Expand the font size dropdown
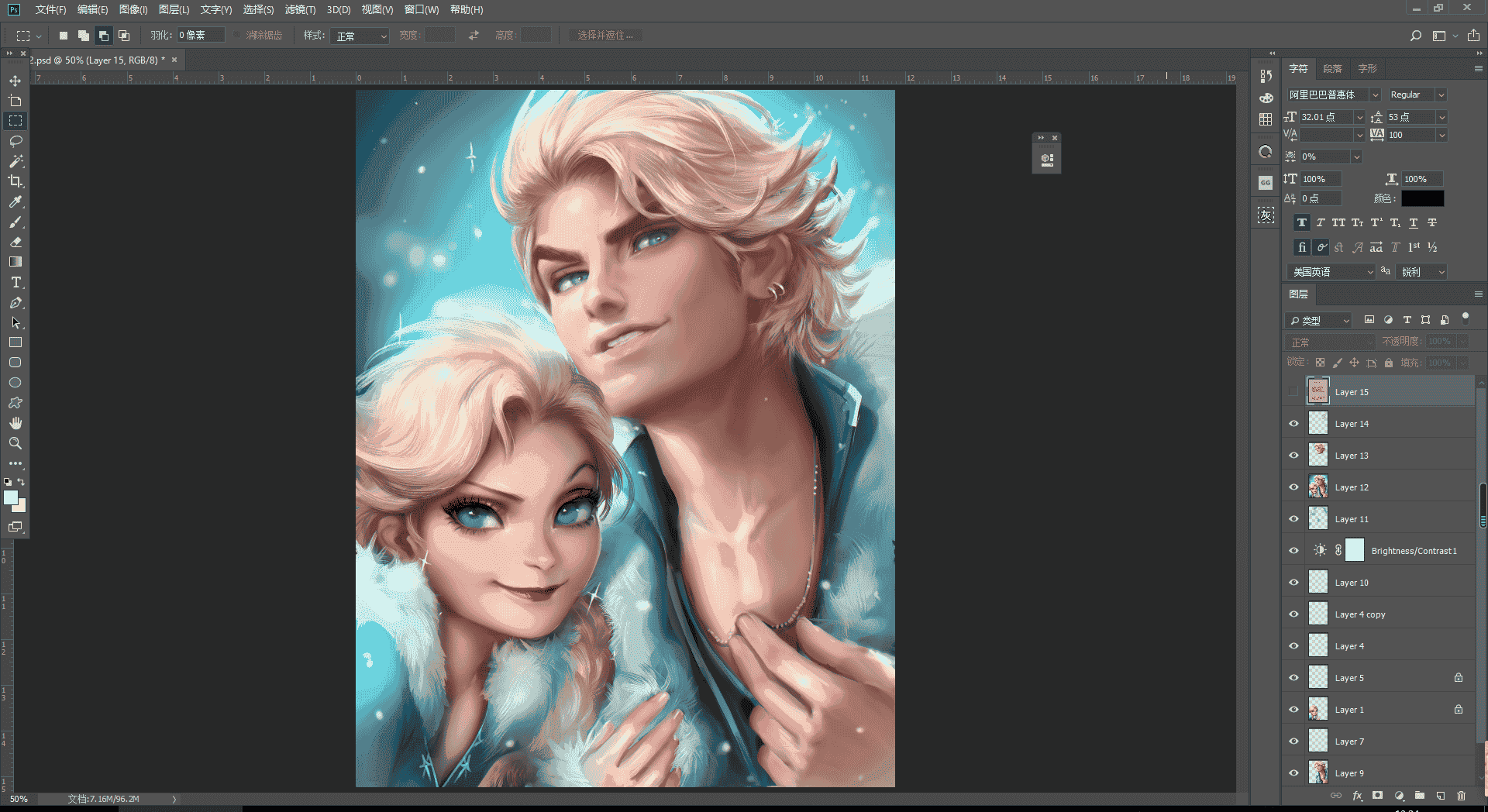Image resolution: width=1488 pixels, height=812 pixels. click(1359, 117)
